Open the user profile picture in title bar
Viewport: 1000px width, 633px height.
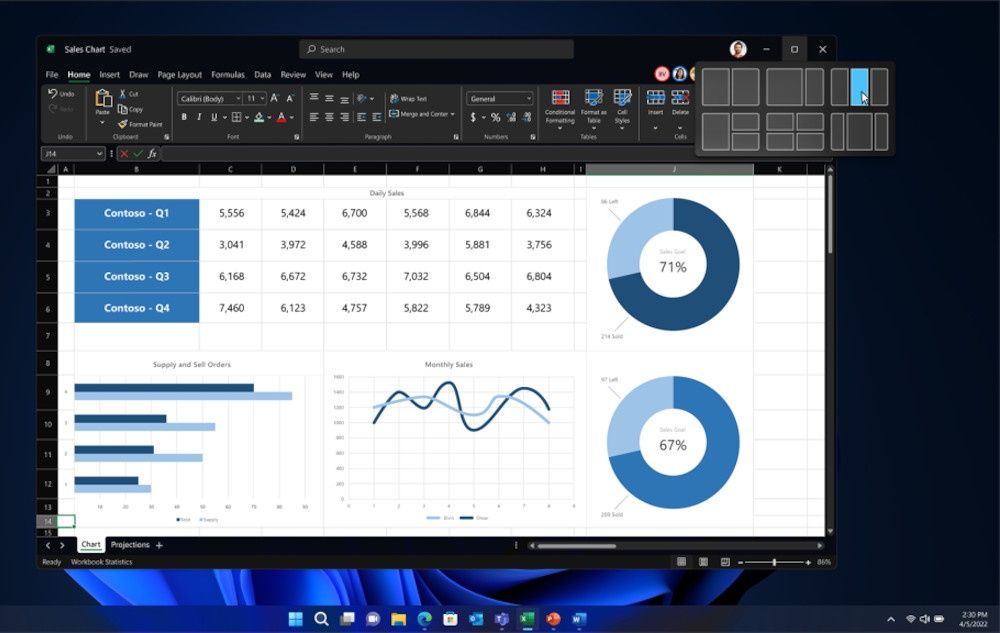(738, 49)
